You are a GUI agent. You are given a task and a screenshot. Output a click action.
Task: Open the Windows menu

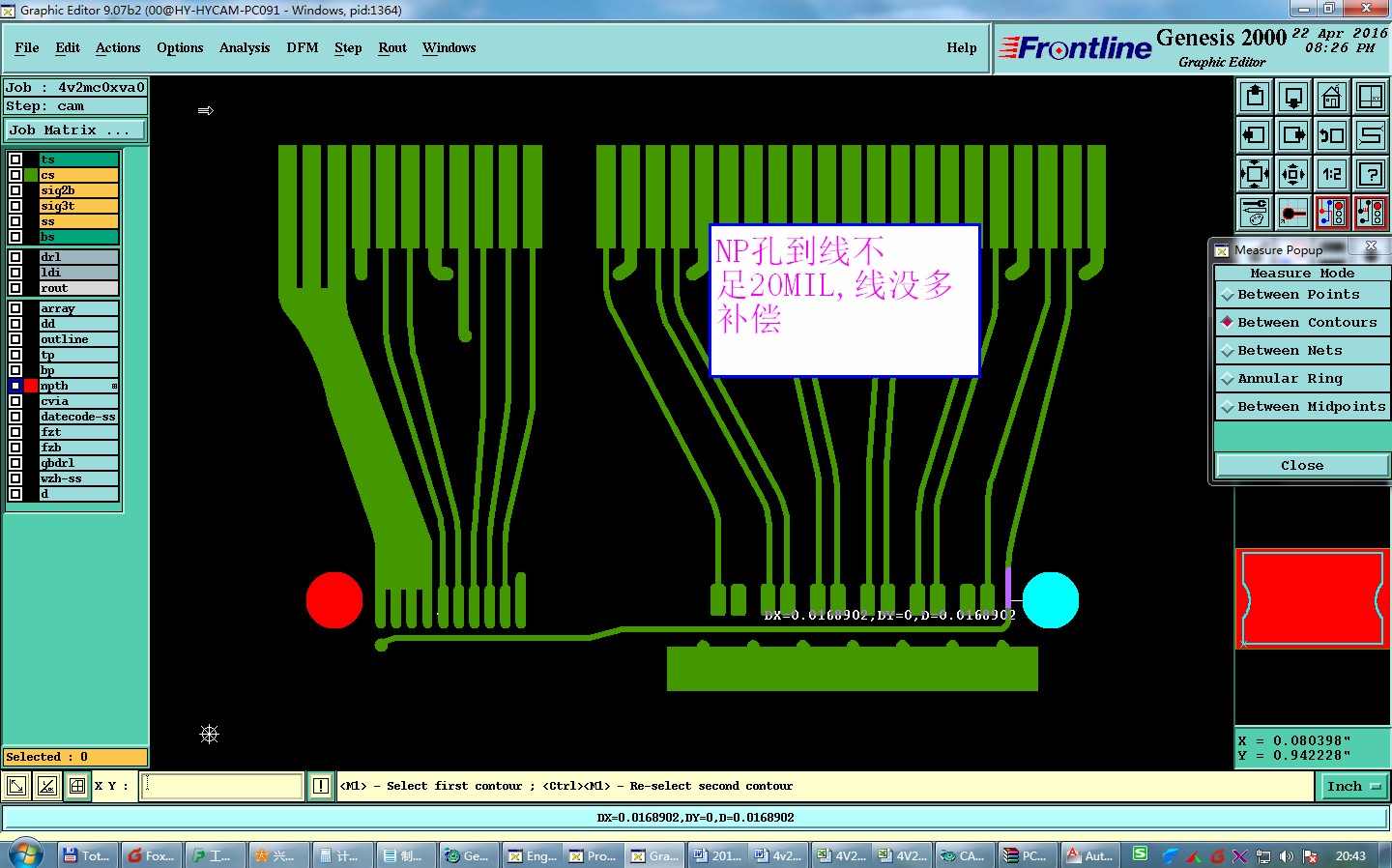tap(449, 47)
